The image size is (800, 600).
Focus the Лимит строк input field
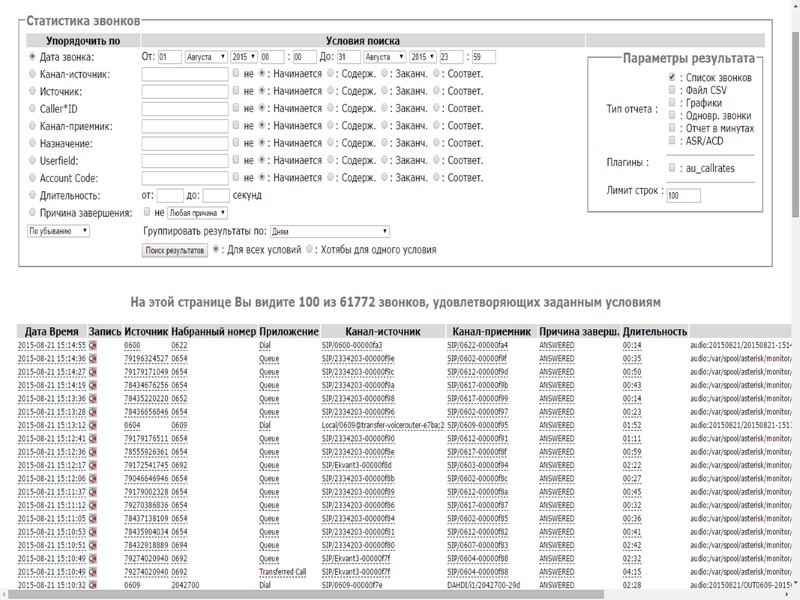(x=683, y=195)
